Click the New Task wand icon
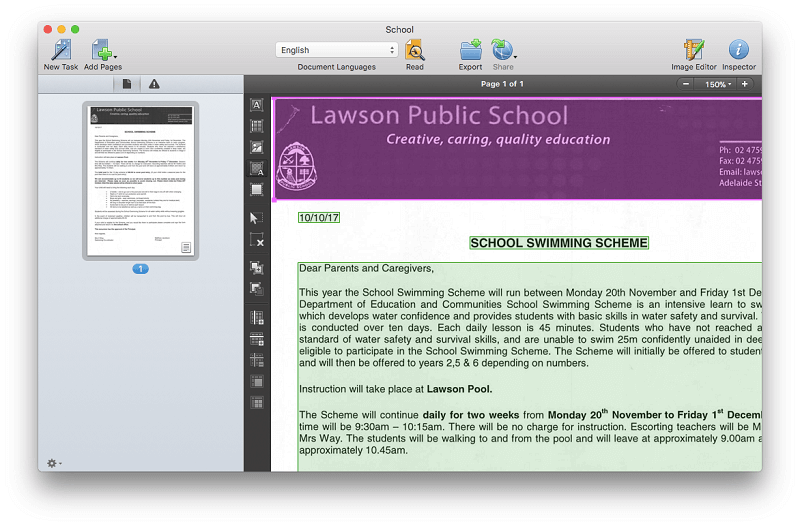 pos(61,50)
